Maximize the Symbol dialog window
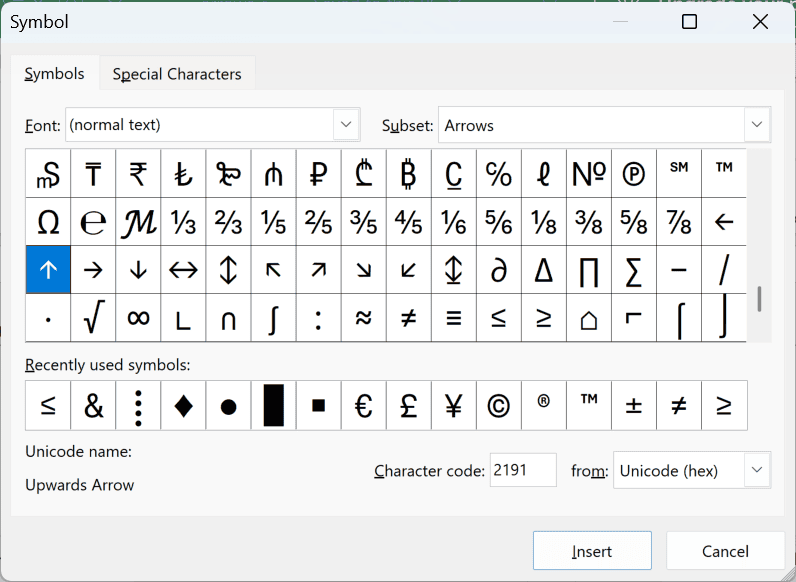 [689, 22]
